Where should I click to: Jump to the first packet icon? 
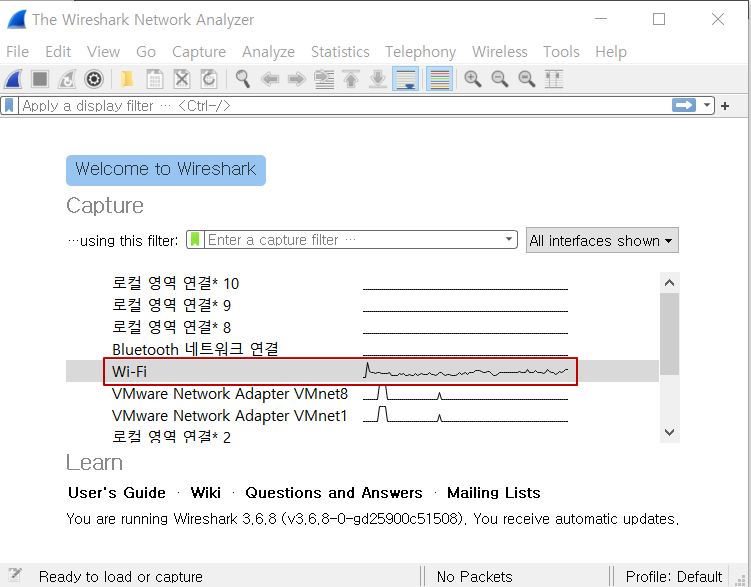(351, 79)
